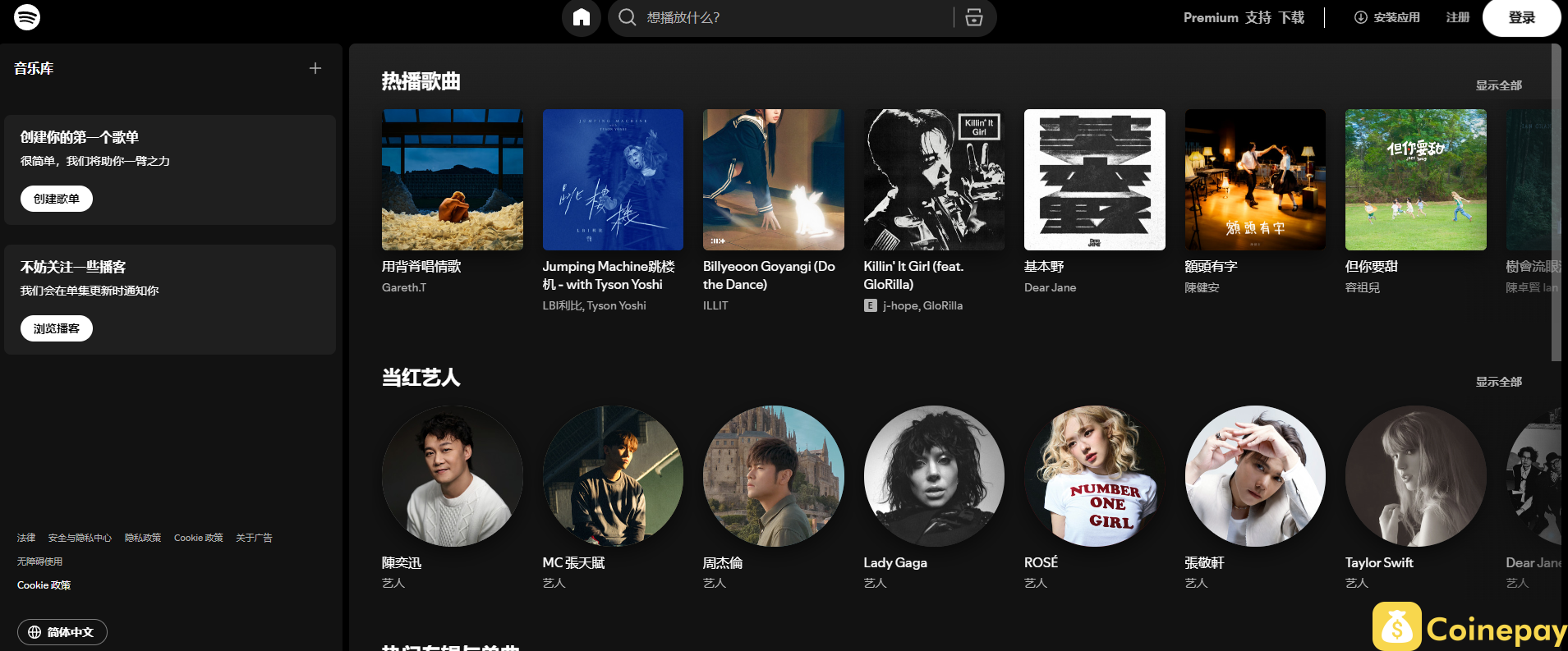This screenshot has width=1568, height=651.
Task: Click the Spotify logo
Action: coord(27,17)
